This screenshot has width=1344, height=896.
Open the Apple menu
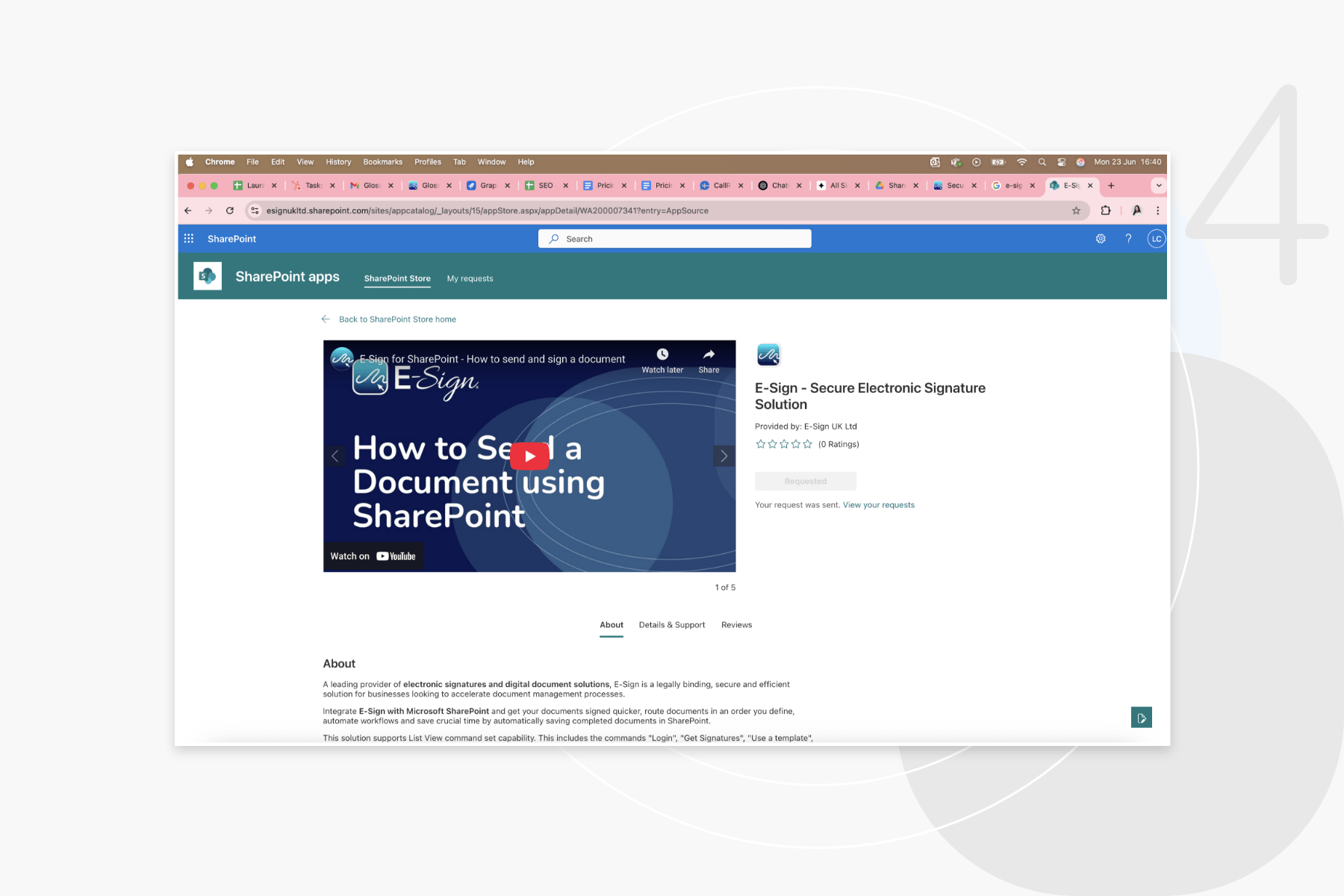[190, 162]
